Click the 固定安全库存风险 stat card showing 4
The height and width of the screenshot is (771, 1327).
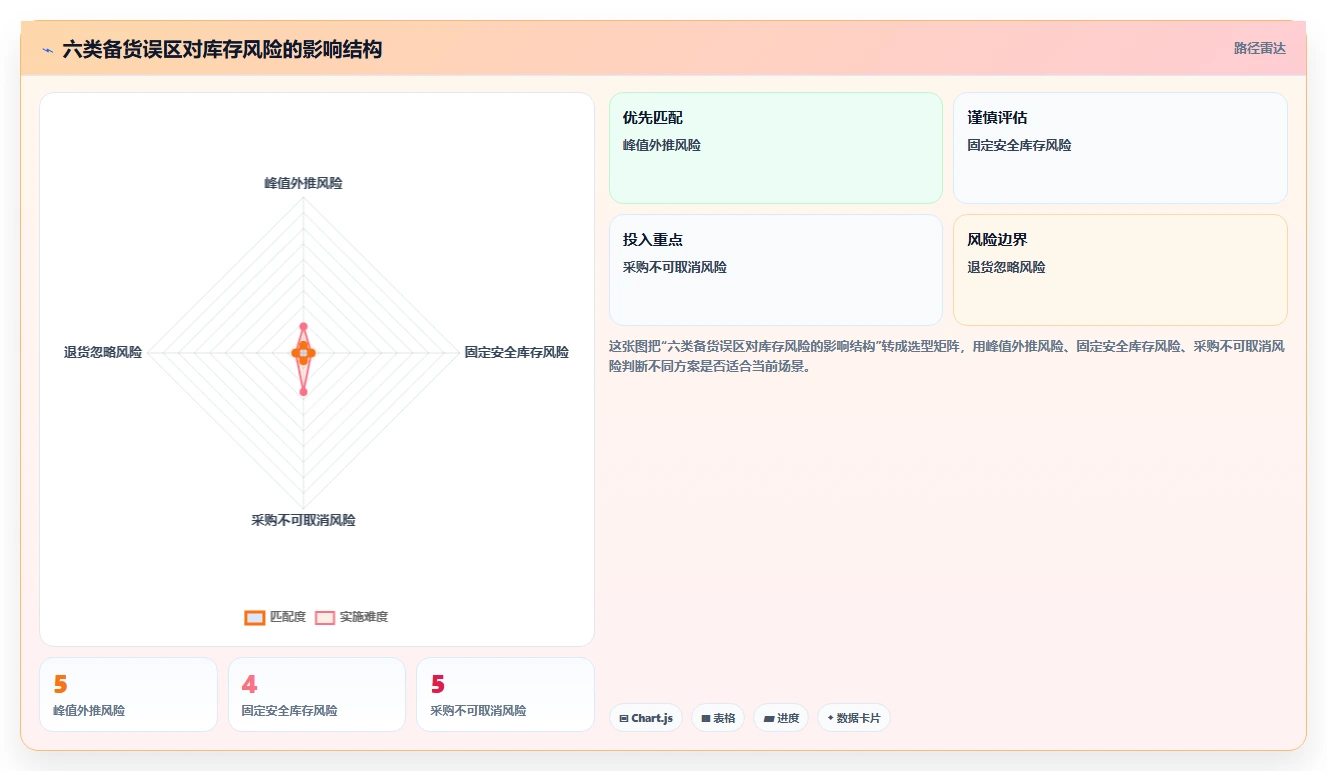coord(317,694)
